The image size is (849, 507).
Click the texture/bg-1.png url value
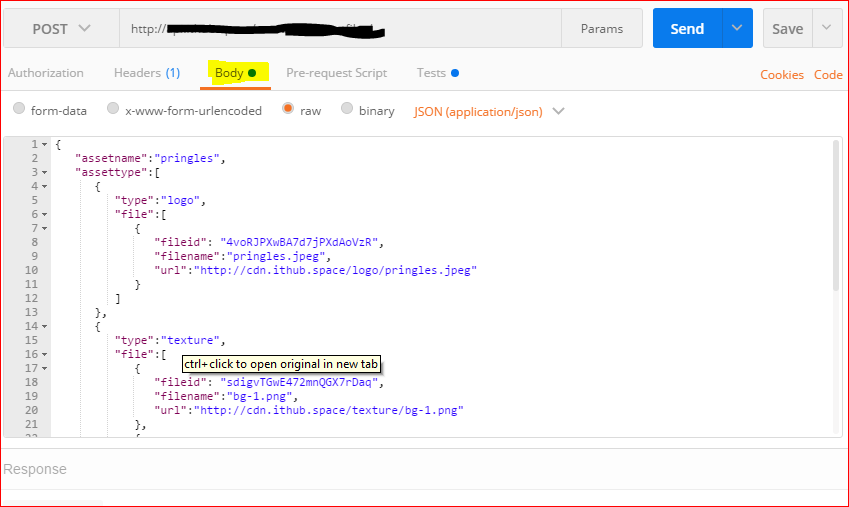pyautogui.click(x=329, y=411)
